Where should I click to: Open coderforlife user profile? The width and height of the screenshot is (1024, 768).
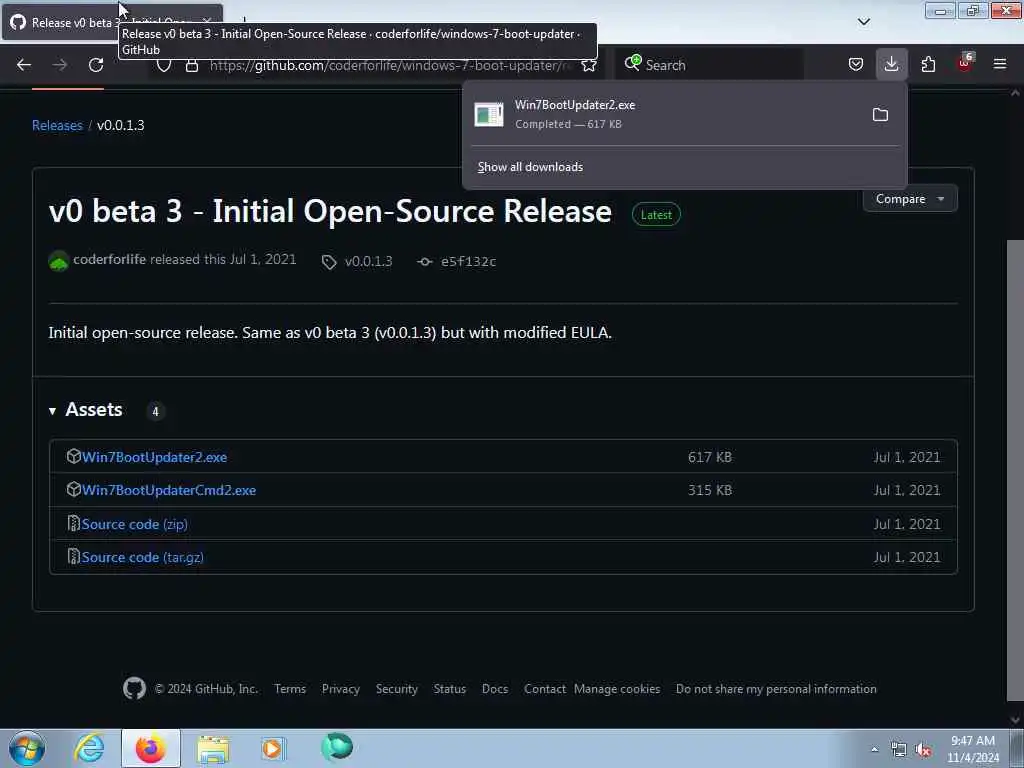(x=109, y=259)
